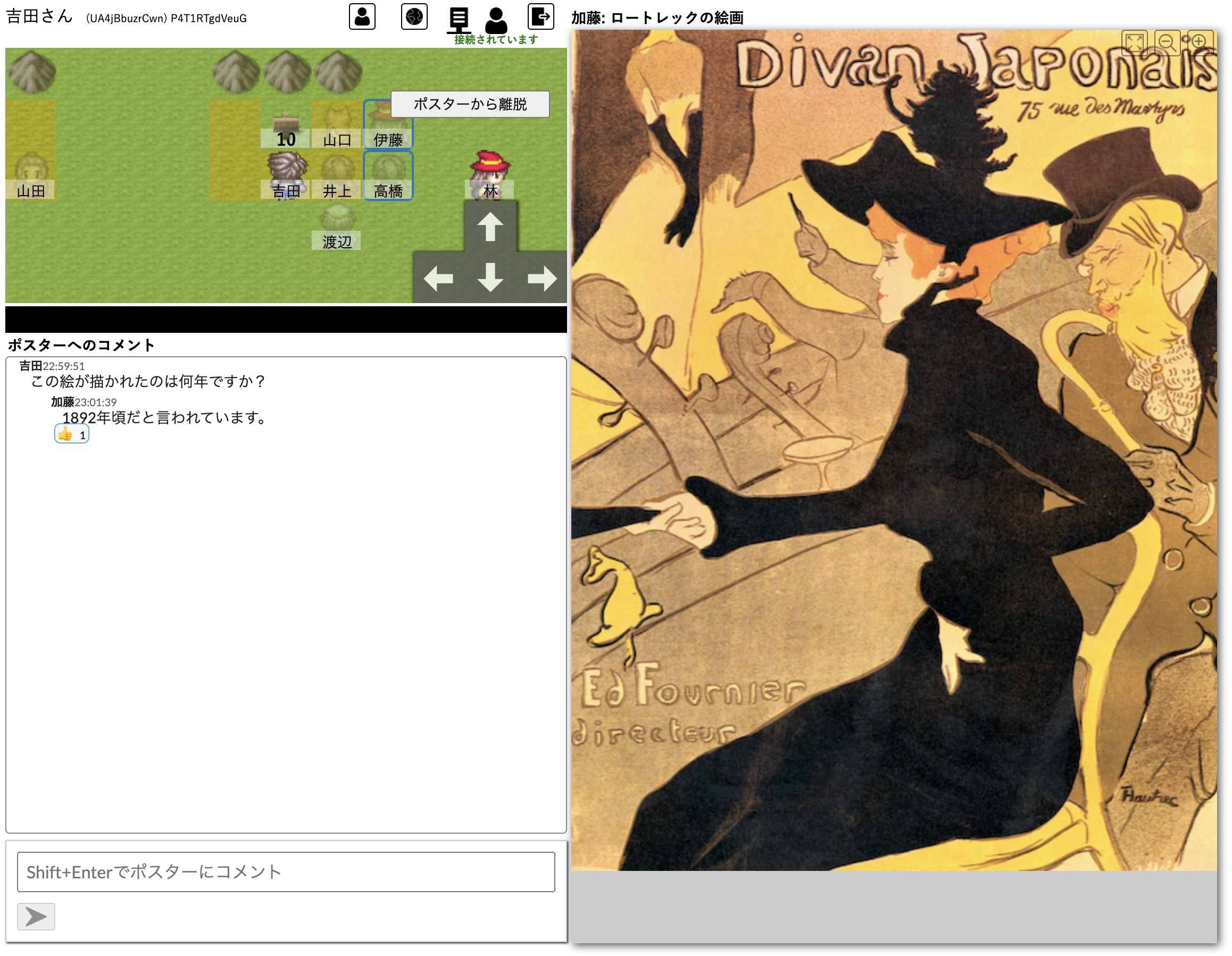Move character left with left arrow
The image size is (1232, 956).
point(438,278)
